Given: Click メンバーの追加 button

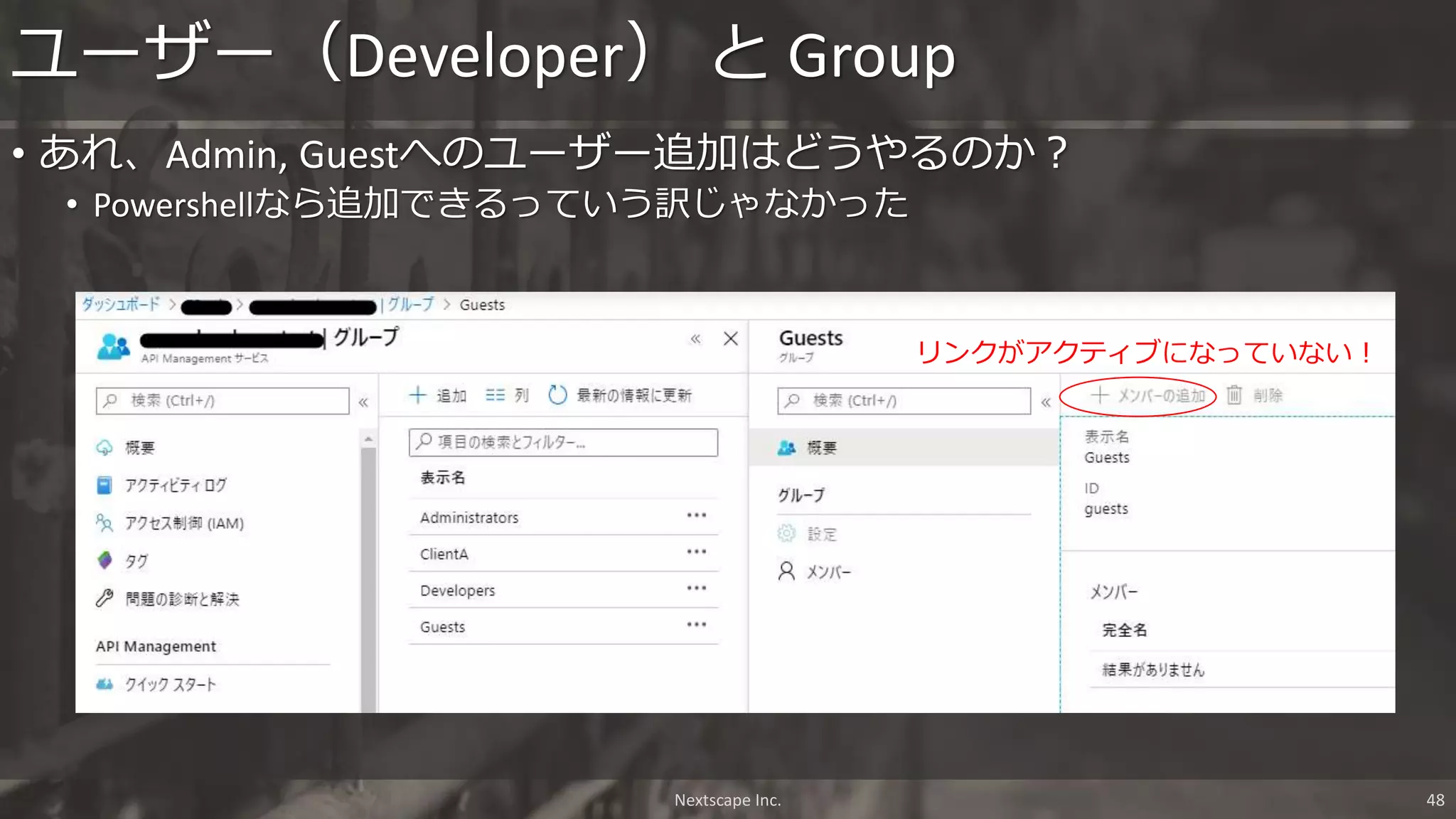Looking at the screenshot, I should point(1148,395).
